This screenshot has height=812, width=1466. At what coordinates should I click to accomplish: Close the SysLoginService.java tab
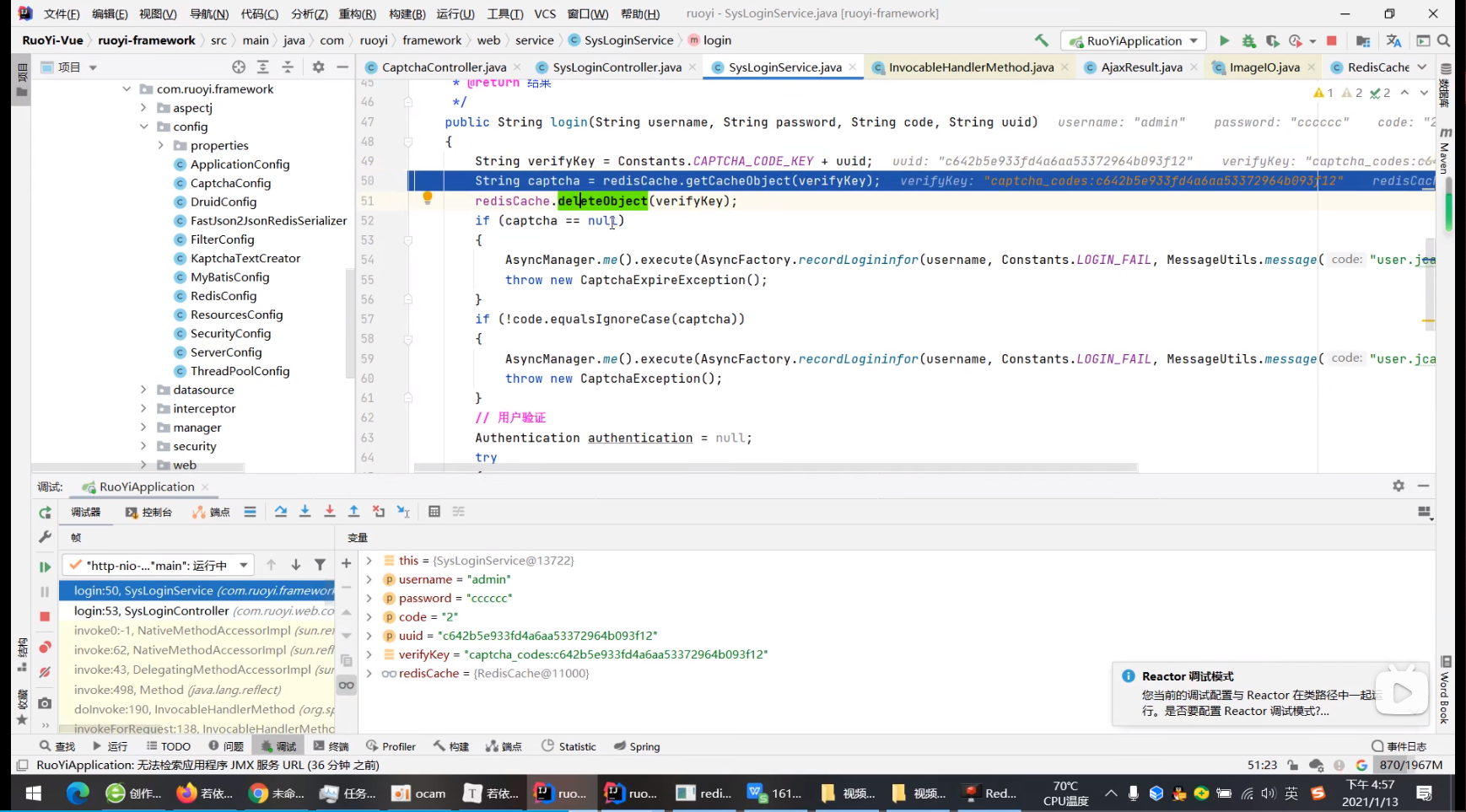[853, 67]
